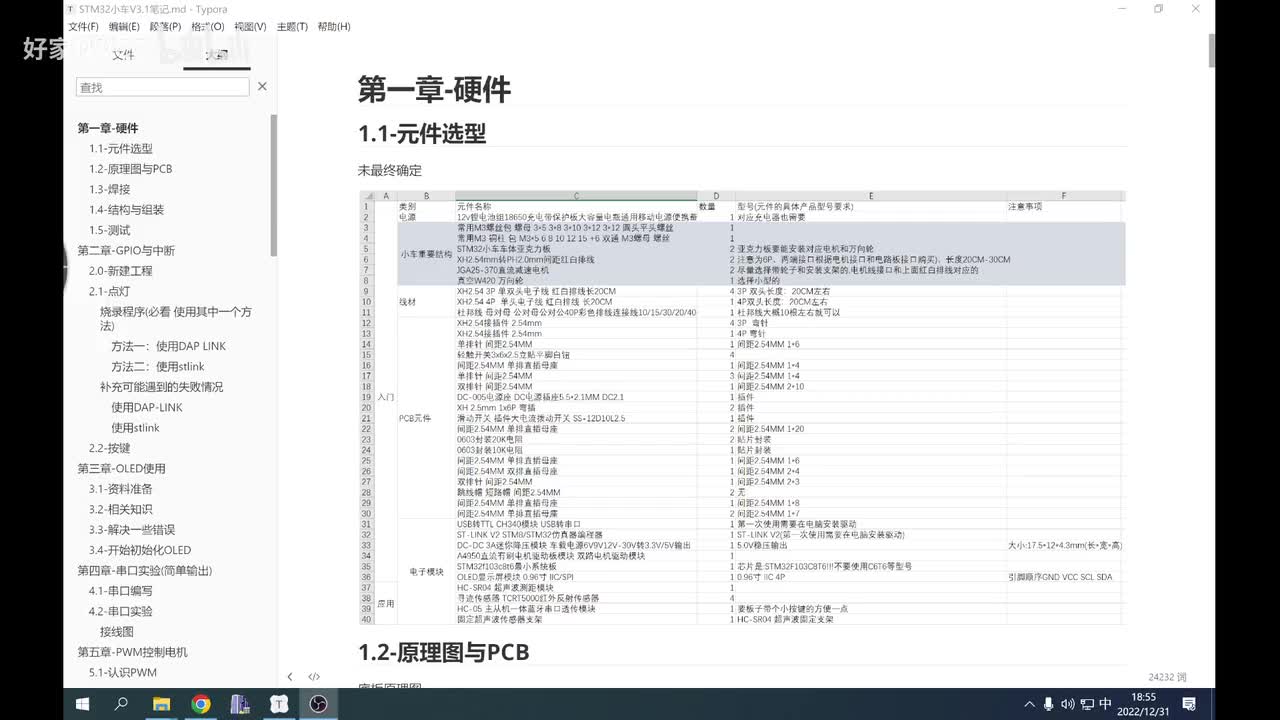The height and width of the screenshot is (720, 1280).
Task: Open Windows taskbar search
Action: [x=122, y=703]
